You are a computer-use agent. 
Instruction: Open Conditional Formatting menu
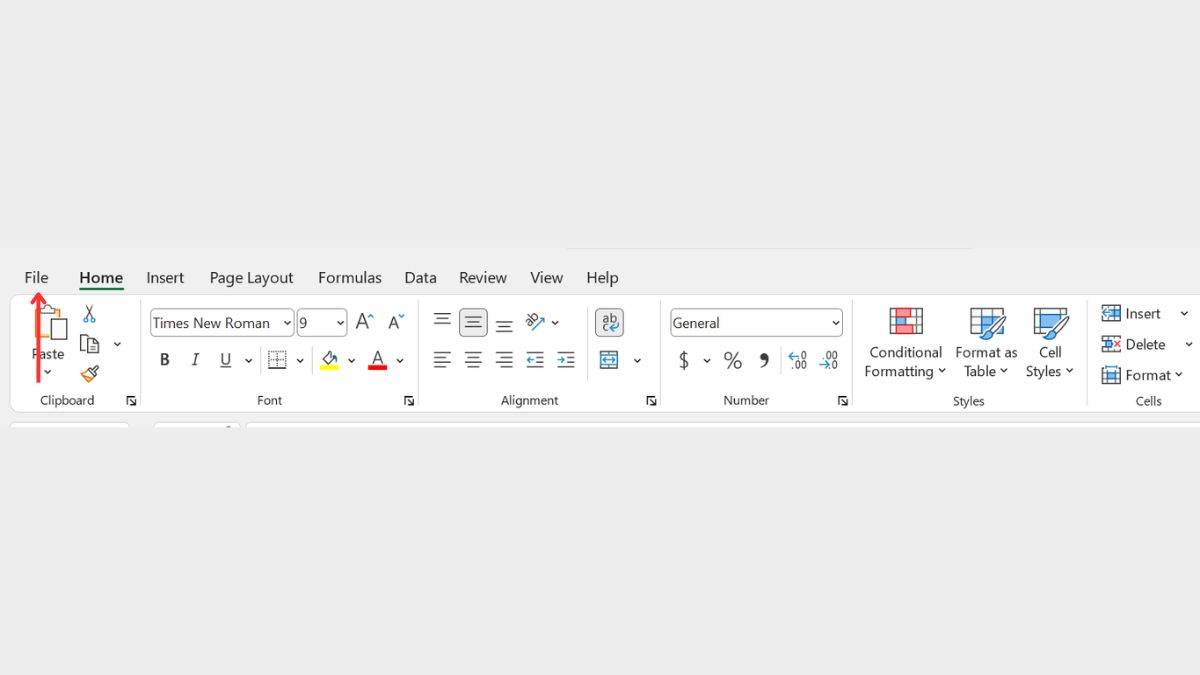905,345
